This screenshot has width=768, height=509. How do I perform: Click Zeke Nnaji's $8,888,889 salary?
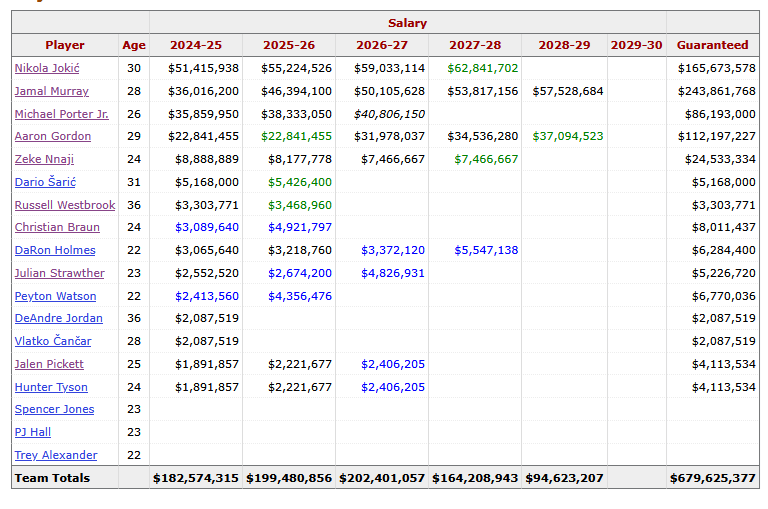207,159
